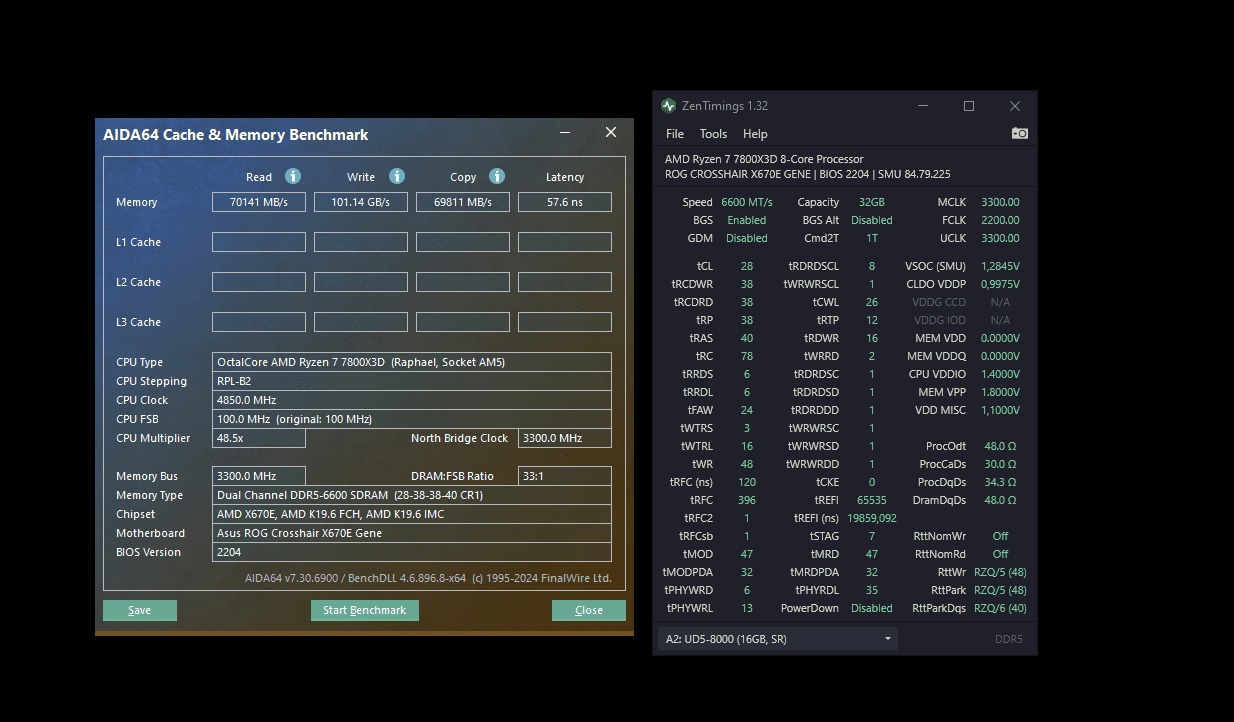Click the Capacity value 32GB
The height and width of the screenshot is (722, 1234).
pos(871,202)
